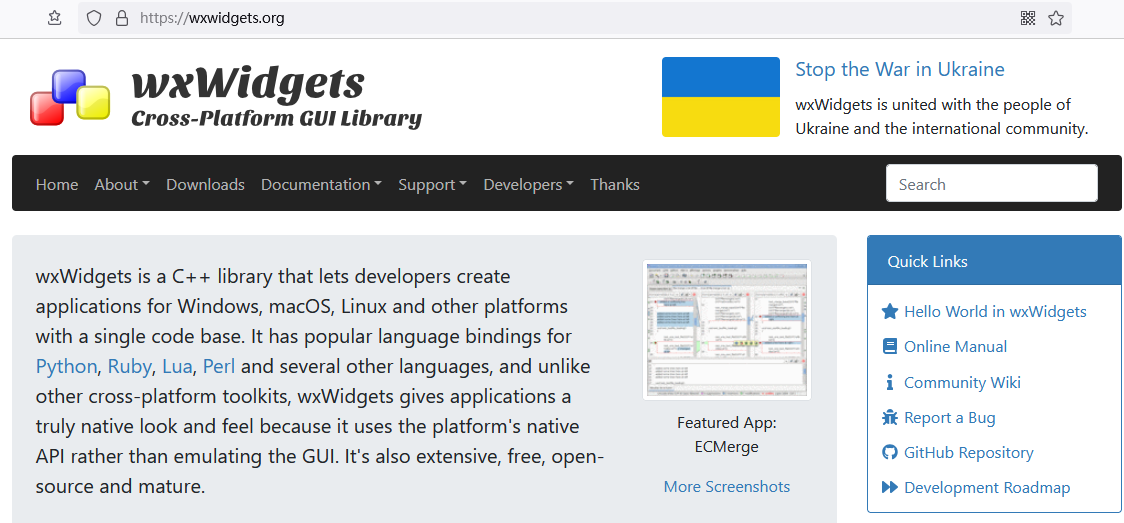
Task: Click the Search input field
Action: (x=991, y=183)
